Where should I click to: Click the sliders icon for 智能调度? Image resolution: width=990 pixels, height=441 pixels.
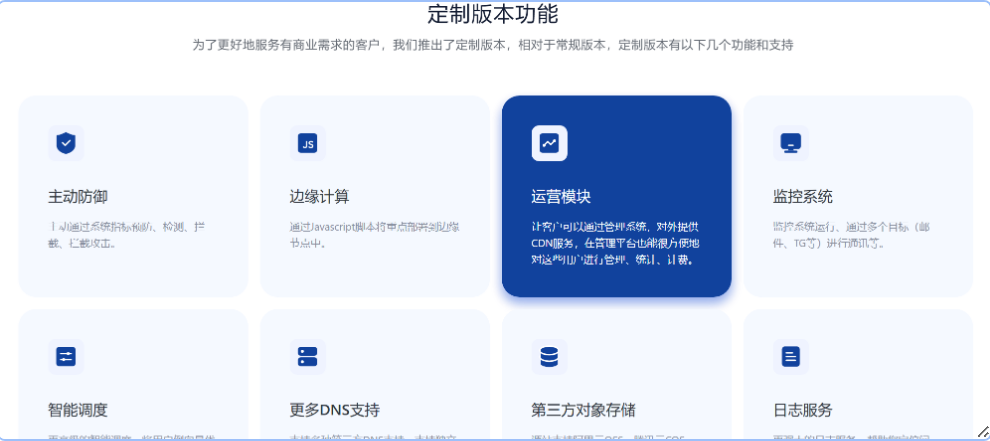[66, 356]
